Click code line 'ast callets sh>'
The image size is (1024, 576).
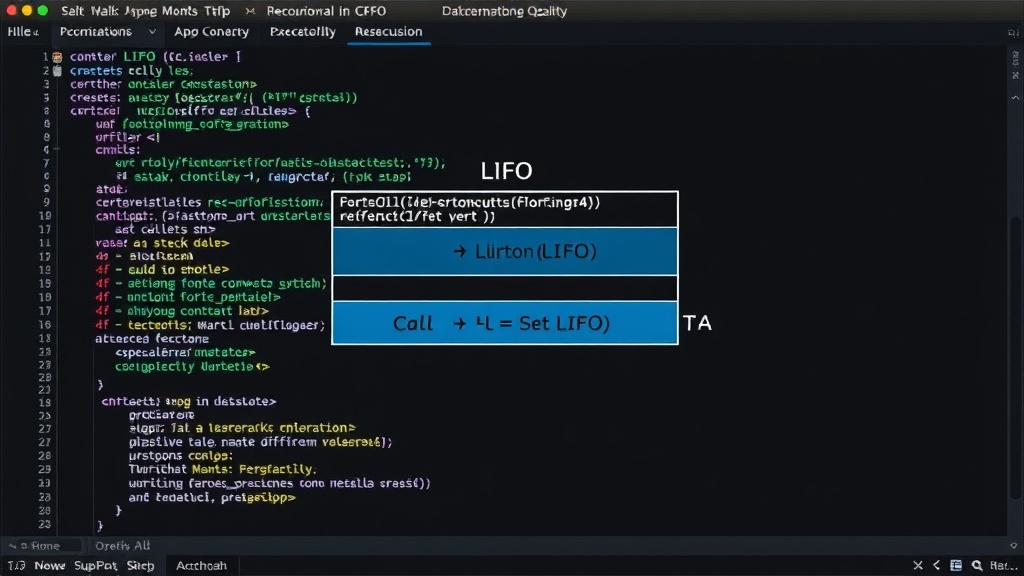(165, 229)
